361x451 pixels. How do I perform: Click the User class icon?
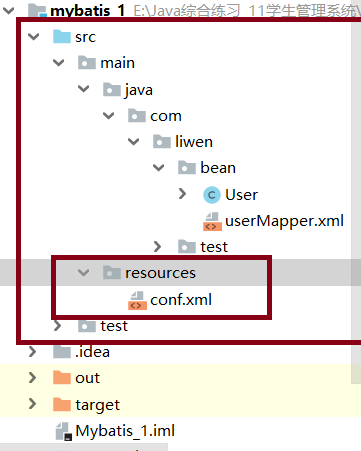click(212, 195)
